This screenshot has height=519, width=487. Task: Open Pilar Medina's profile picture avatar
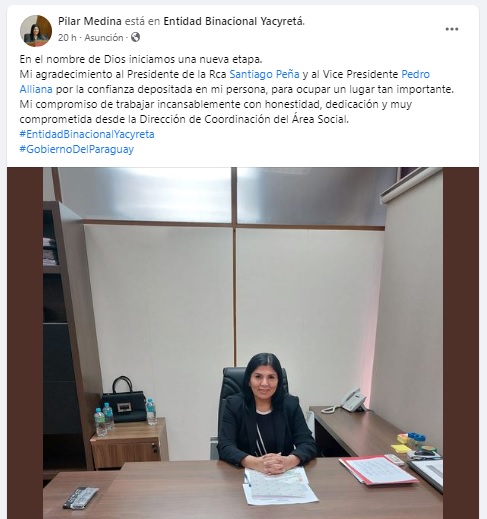(36, 30)
